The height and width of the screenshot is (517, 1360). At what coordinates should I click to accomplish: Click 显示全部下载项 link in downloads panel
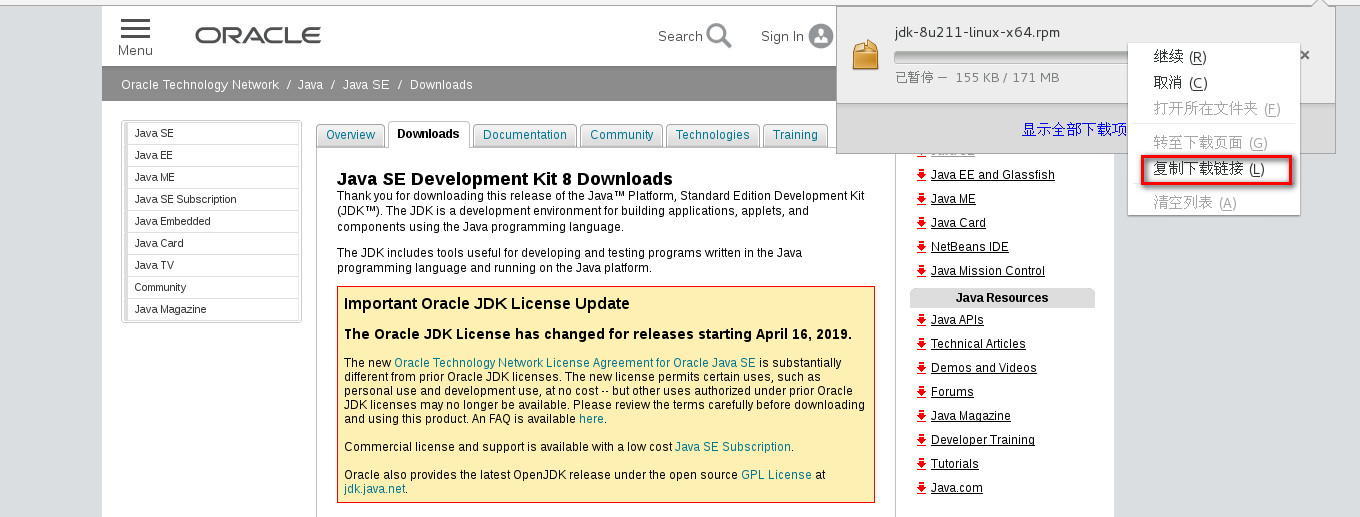(1074, 130)
